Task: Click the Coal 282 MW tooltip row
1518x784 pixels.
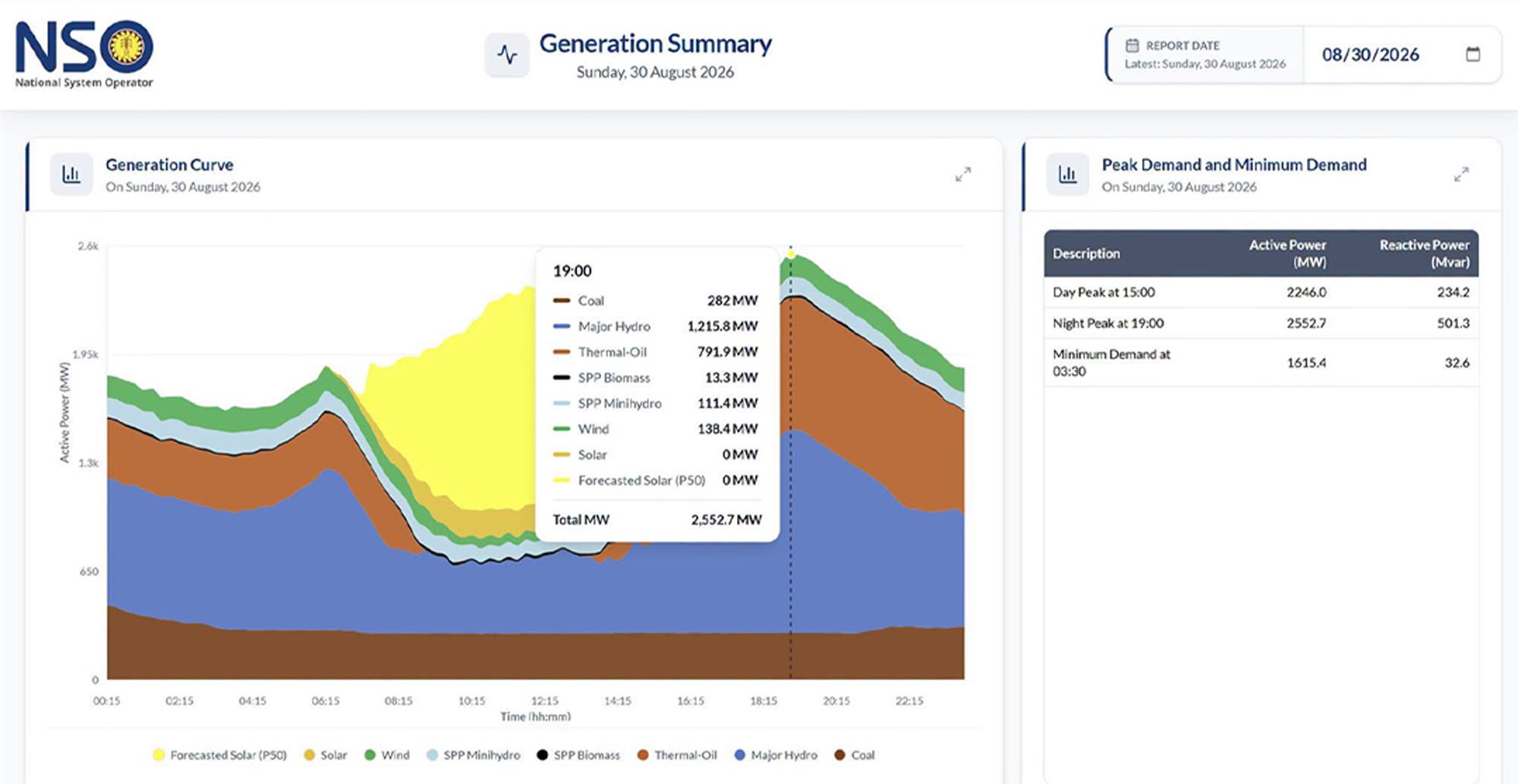Action: click(656, 301)
